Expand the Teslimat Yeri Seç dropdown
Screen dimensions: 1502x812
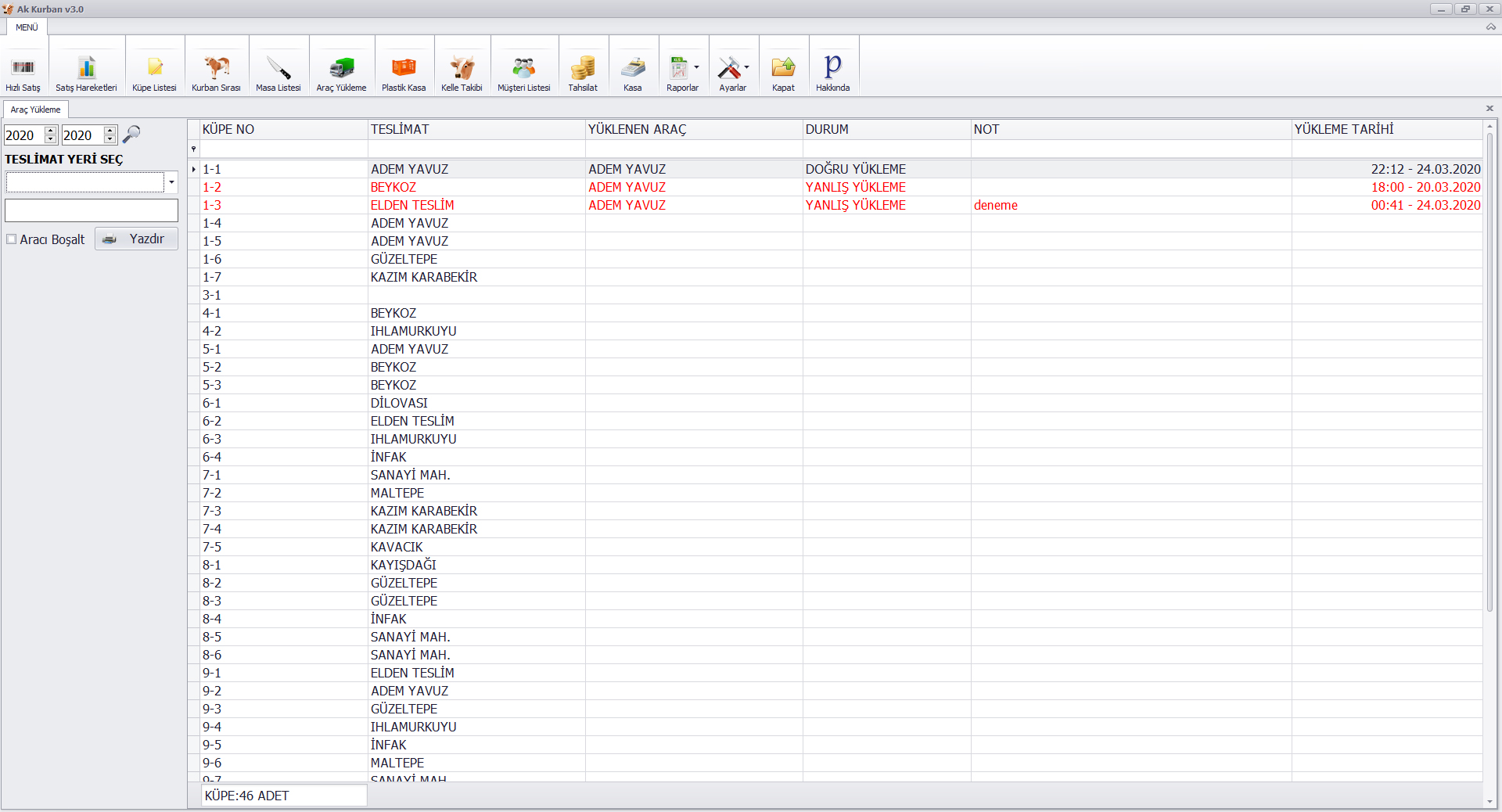[x=171, y=182]
